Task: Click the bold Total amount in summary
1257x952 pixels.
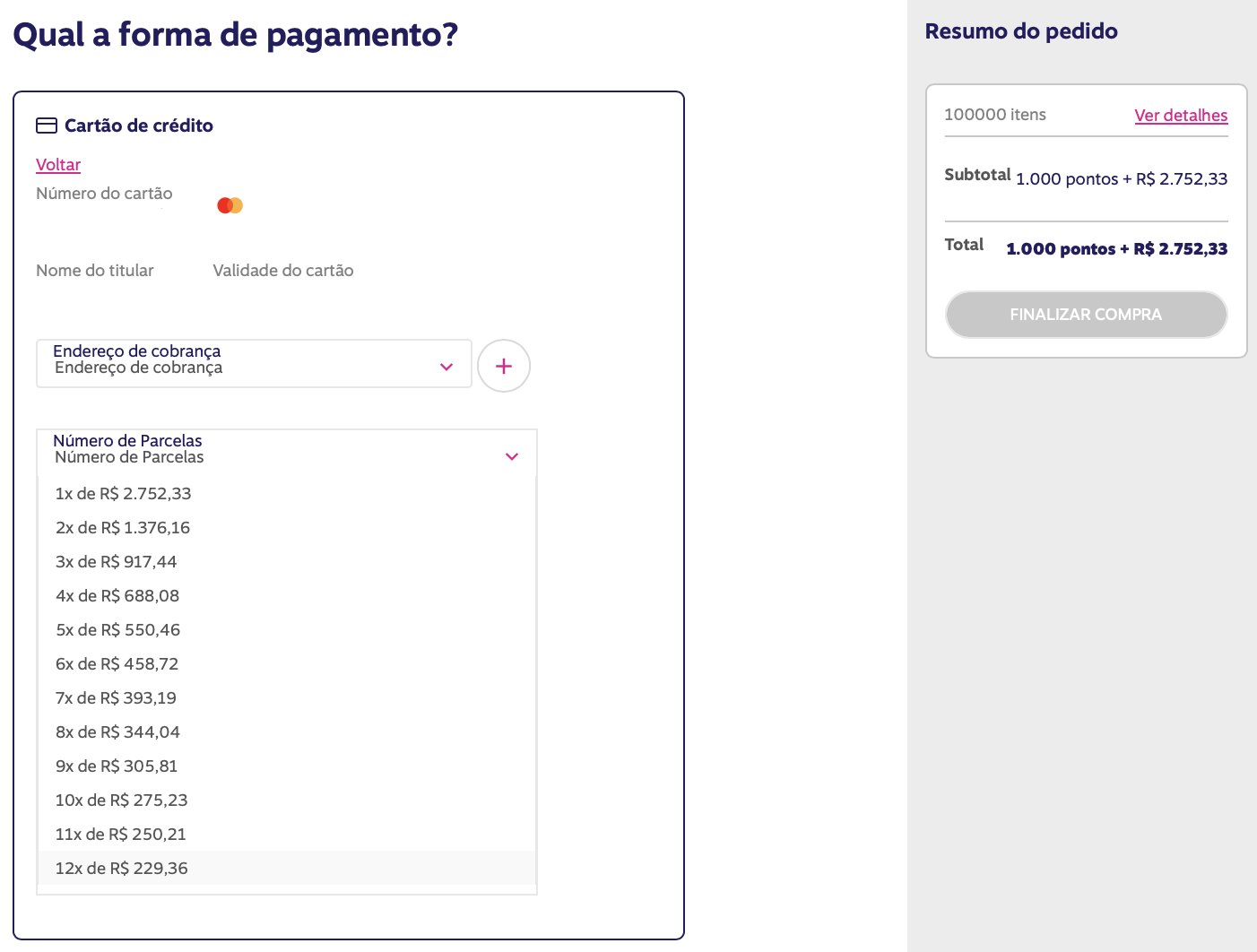Action: [x=1116, y=249]
